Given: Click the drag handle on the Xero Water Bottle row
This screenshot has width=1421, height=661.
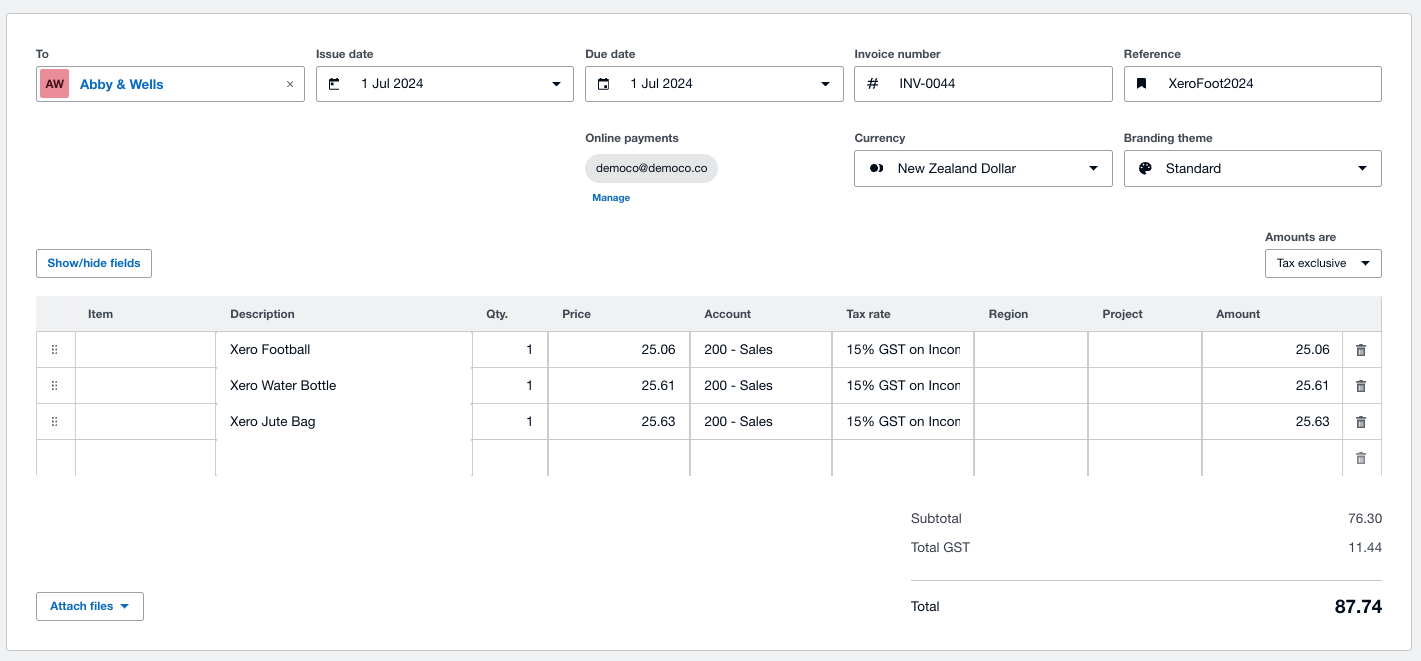Looking at the screenshot, I should [x=55, y=385].
